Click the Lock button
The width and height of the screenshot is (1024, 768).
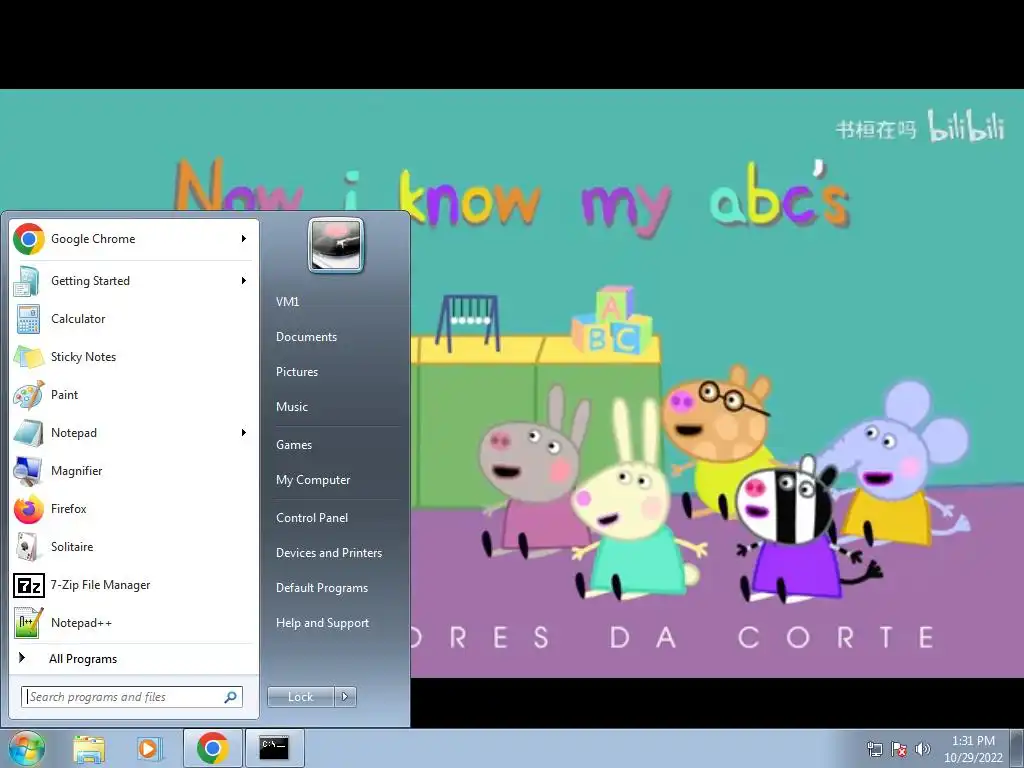(x=301, y=697)
